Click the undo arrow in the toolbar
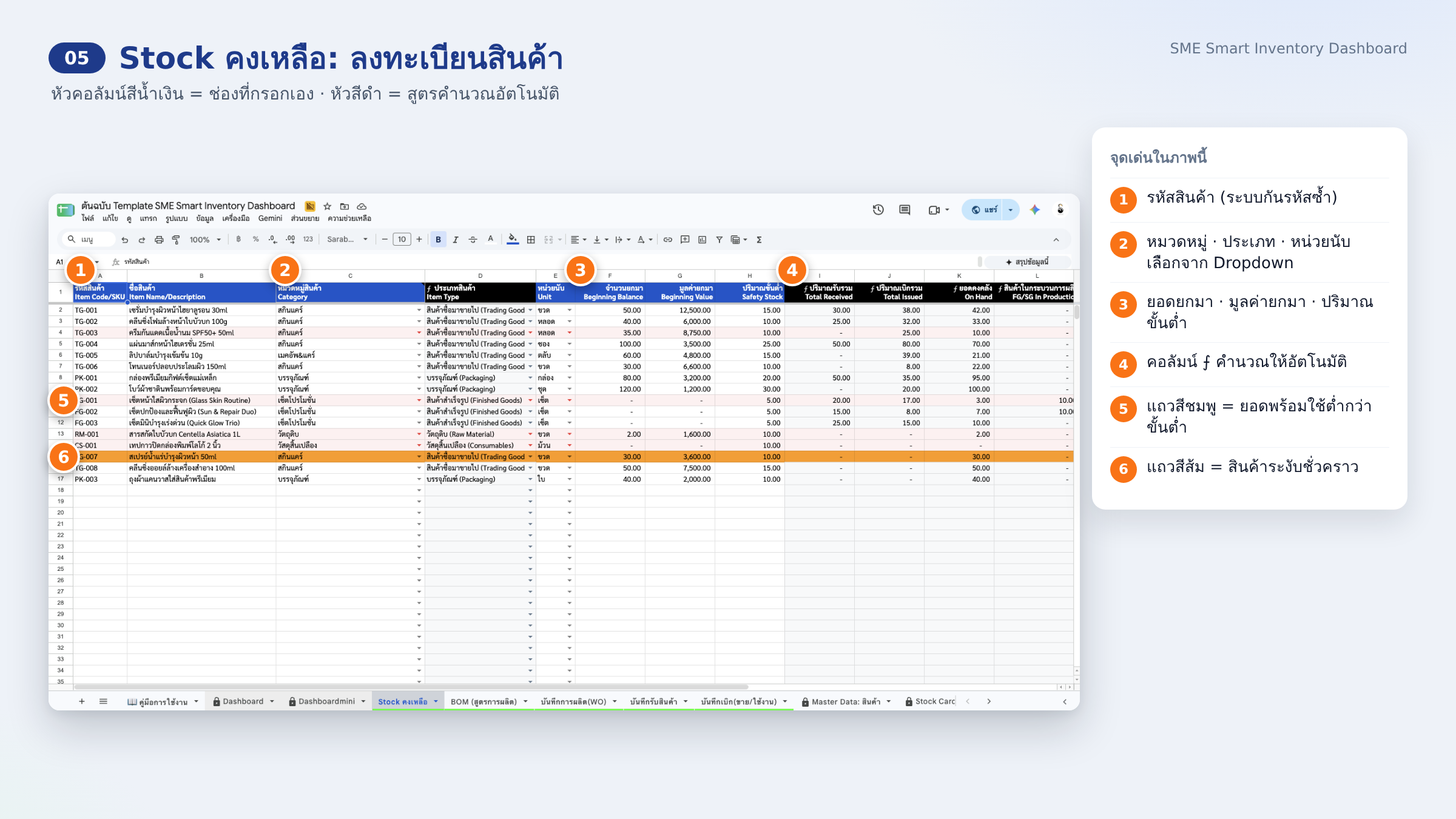 coord(124,240)
